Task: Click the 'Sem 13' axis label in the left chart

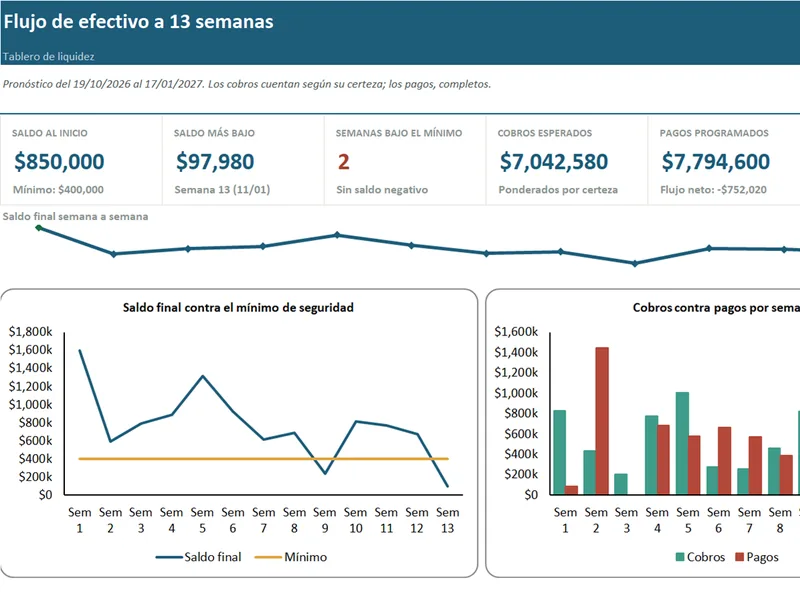Action: point(447,520)
